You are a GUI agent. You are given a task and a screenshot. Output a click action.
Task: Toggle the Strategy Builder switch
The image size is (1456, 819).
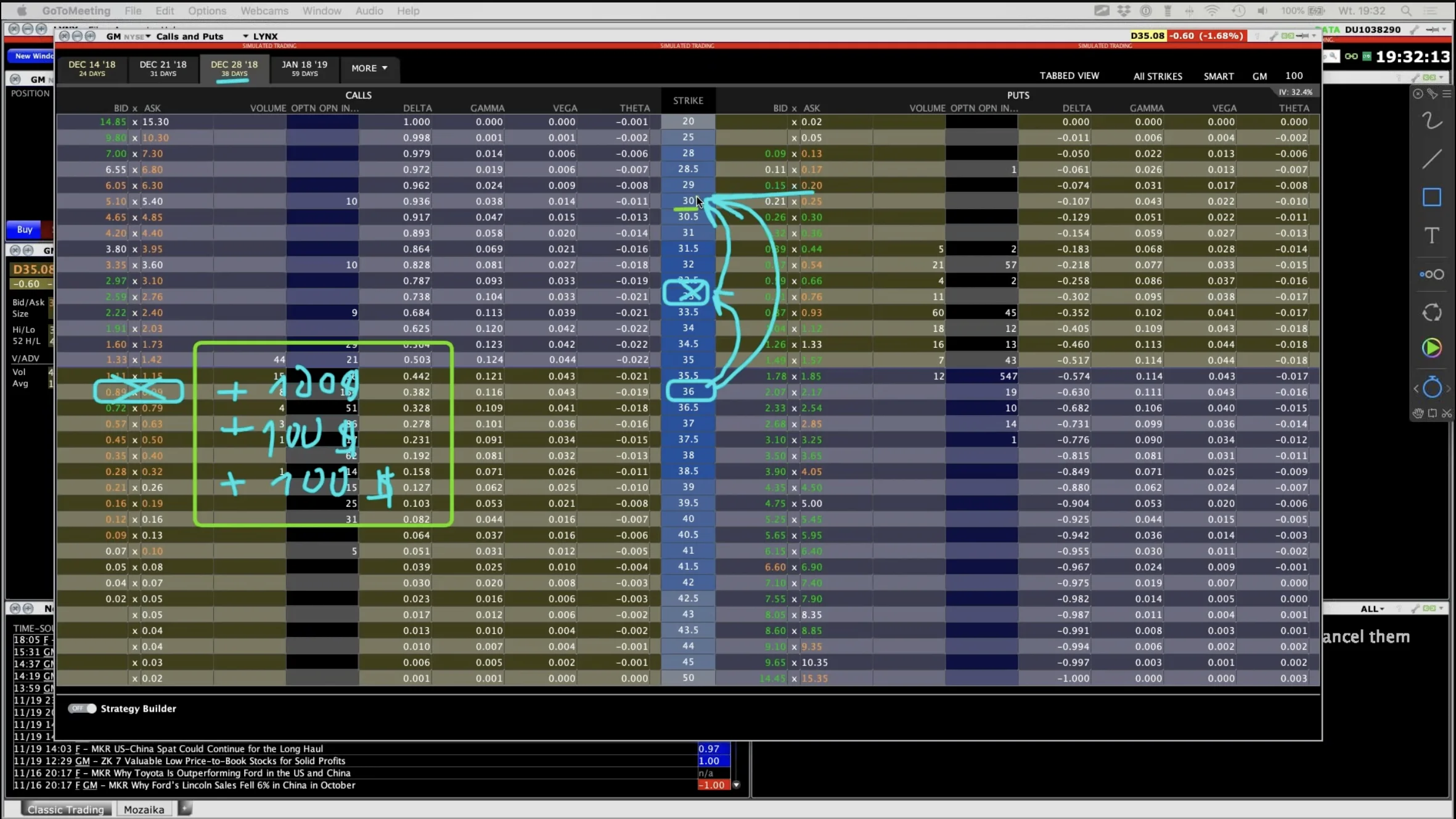(82, 709)
